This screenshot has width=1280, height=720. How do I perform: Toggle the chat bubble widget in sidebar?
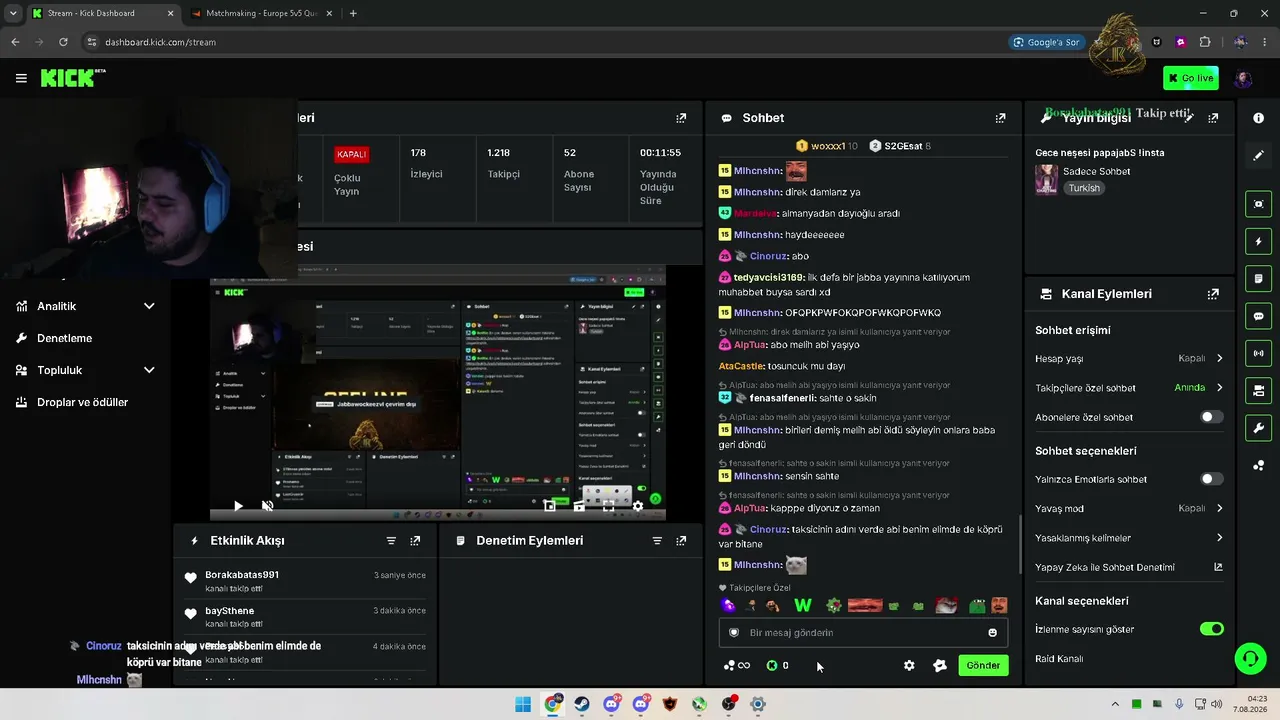[x=1258, y=316]
